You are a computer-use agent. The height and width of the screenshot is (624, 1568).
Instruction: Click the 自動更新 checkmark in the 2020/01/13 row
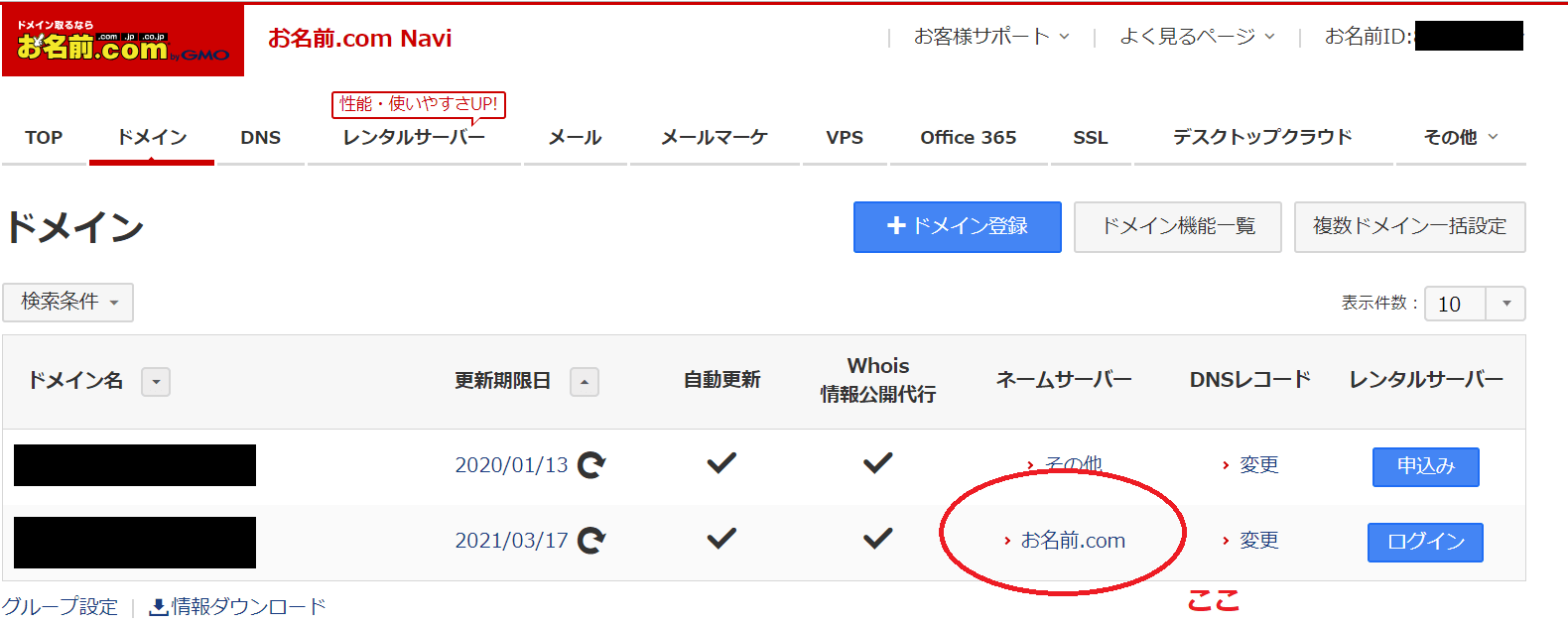point(721,462)
